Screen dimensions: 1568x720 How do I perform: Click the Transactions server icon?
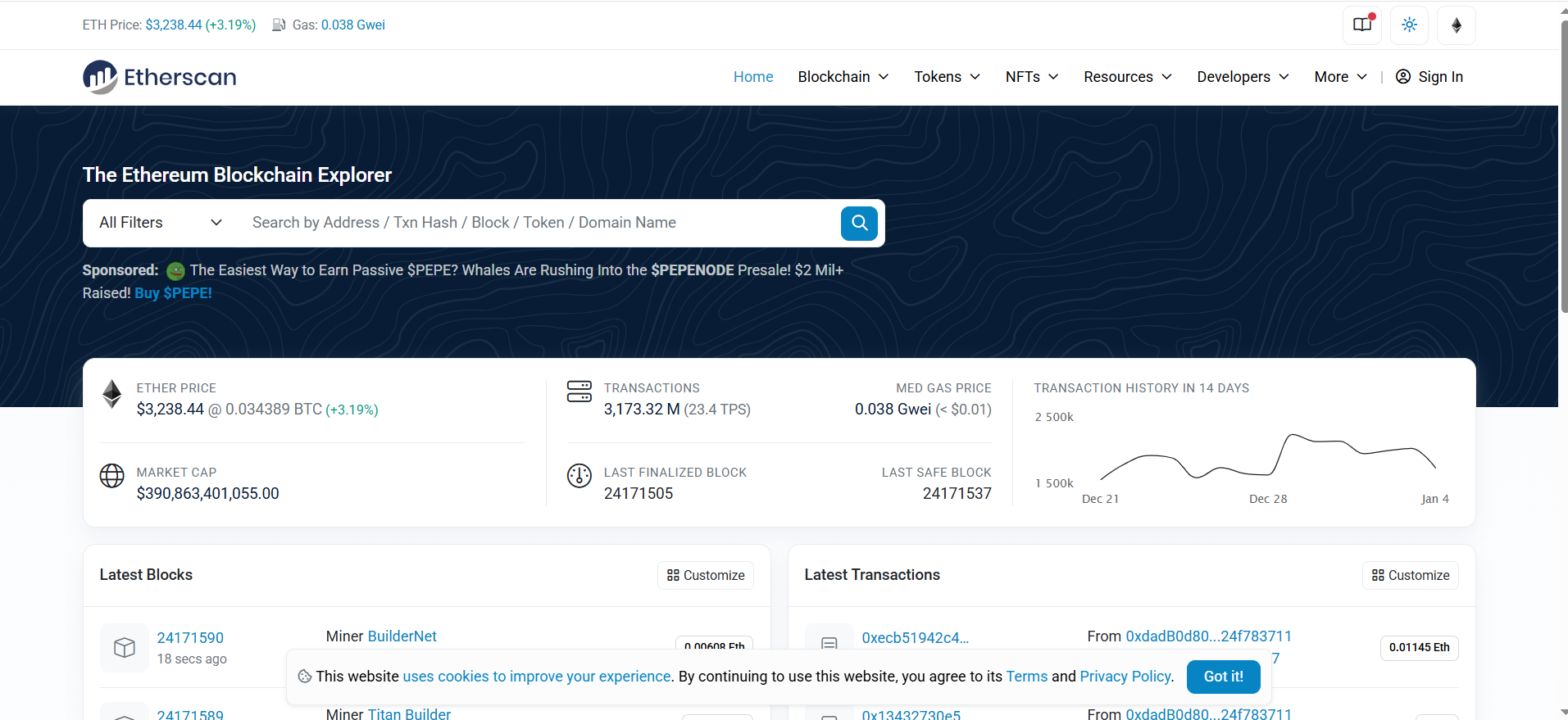pos(579,392)
